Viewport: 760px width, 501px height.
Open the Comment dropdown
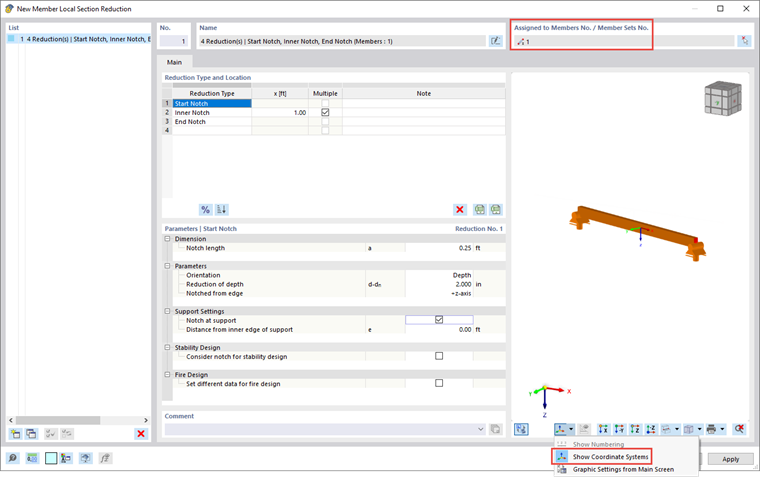point(481,429)
